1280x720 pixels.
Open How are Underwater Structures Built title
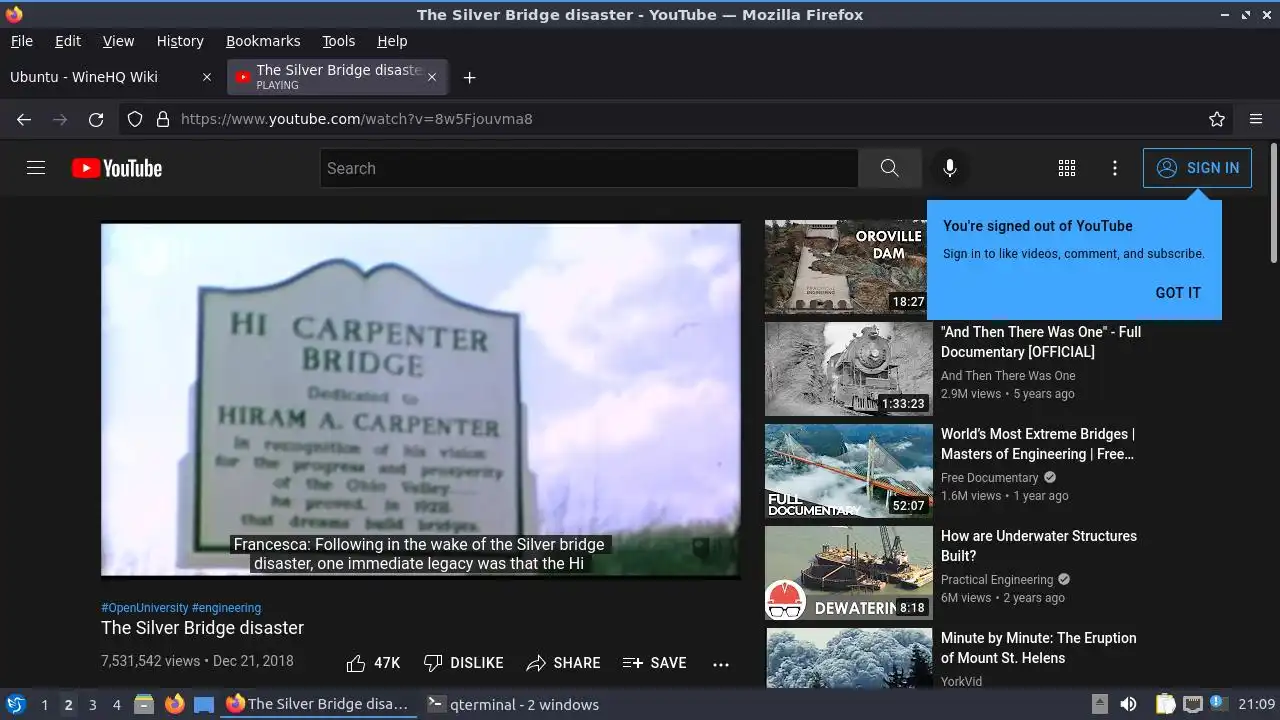point(1039,546)
